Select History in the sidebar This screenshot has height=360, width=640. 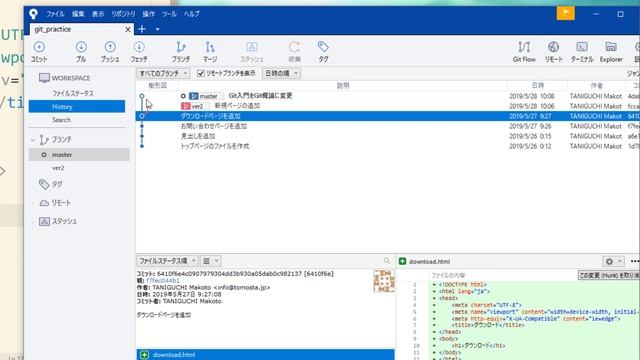(x=77, y=107)
